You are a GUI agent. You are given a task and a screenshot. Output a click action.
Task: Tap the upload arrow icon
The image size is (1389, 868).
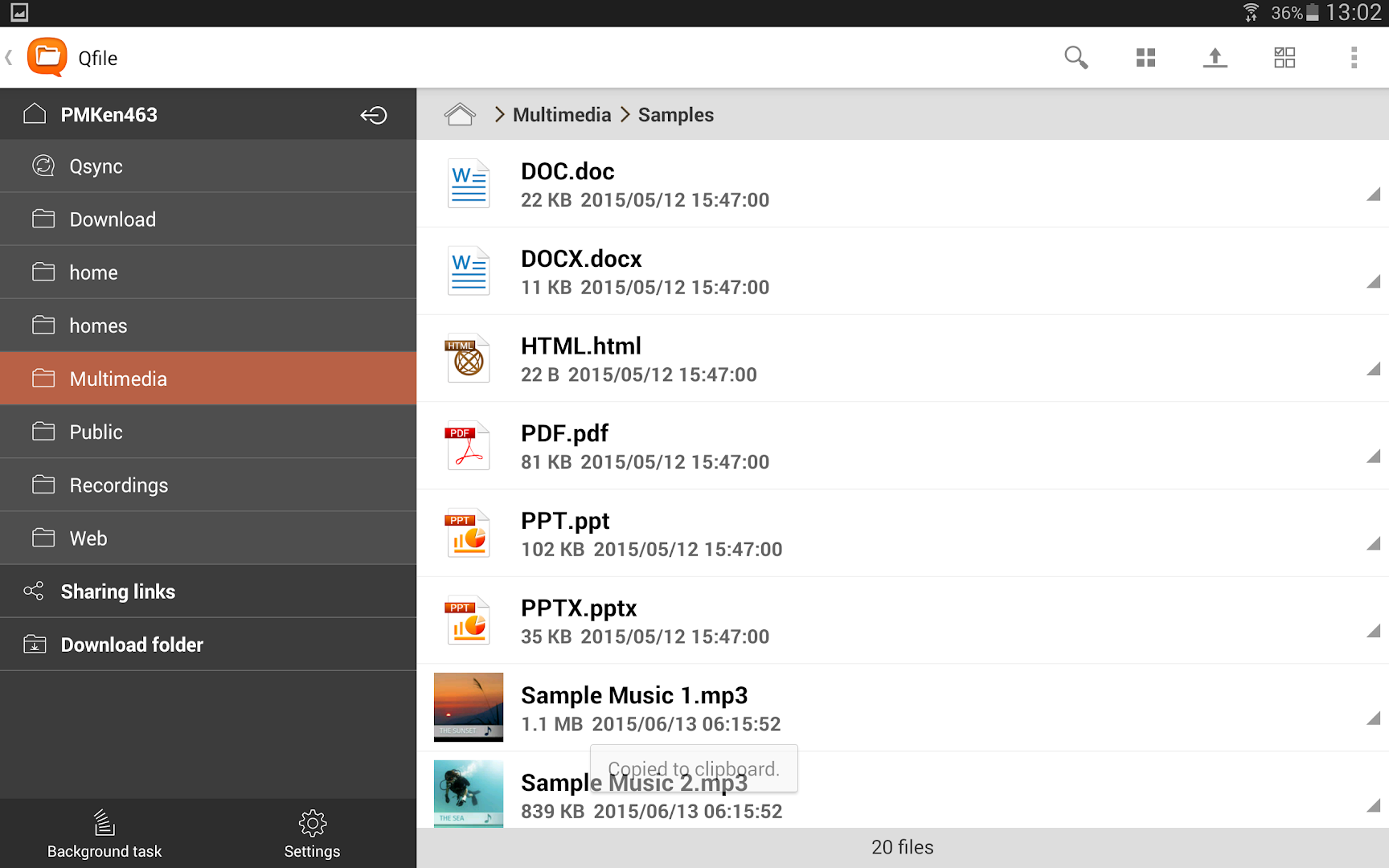coord(1215,58)
